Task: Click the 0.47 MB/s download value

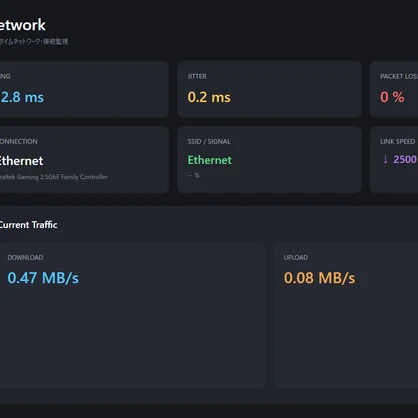Action: [x=43, y=278]
